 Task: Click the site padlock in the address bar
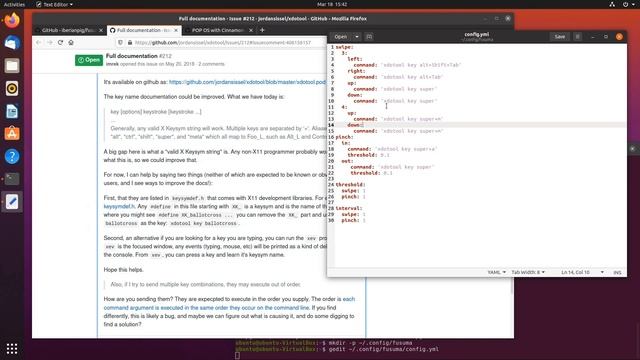pyautogui.click(x=130, y=42)
